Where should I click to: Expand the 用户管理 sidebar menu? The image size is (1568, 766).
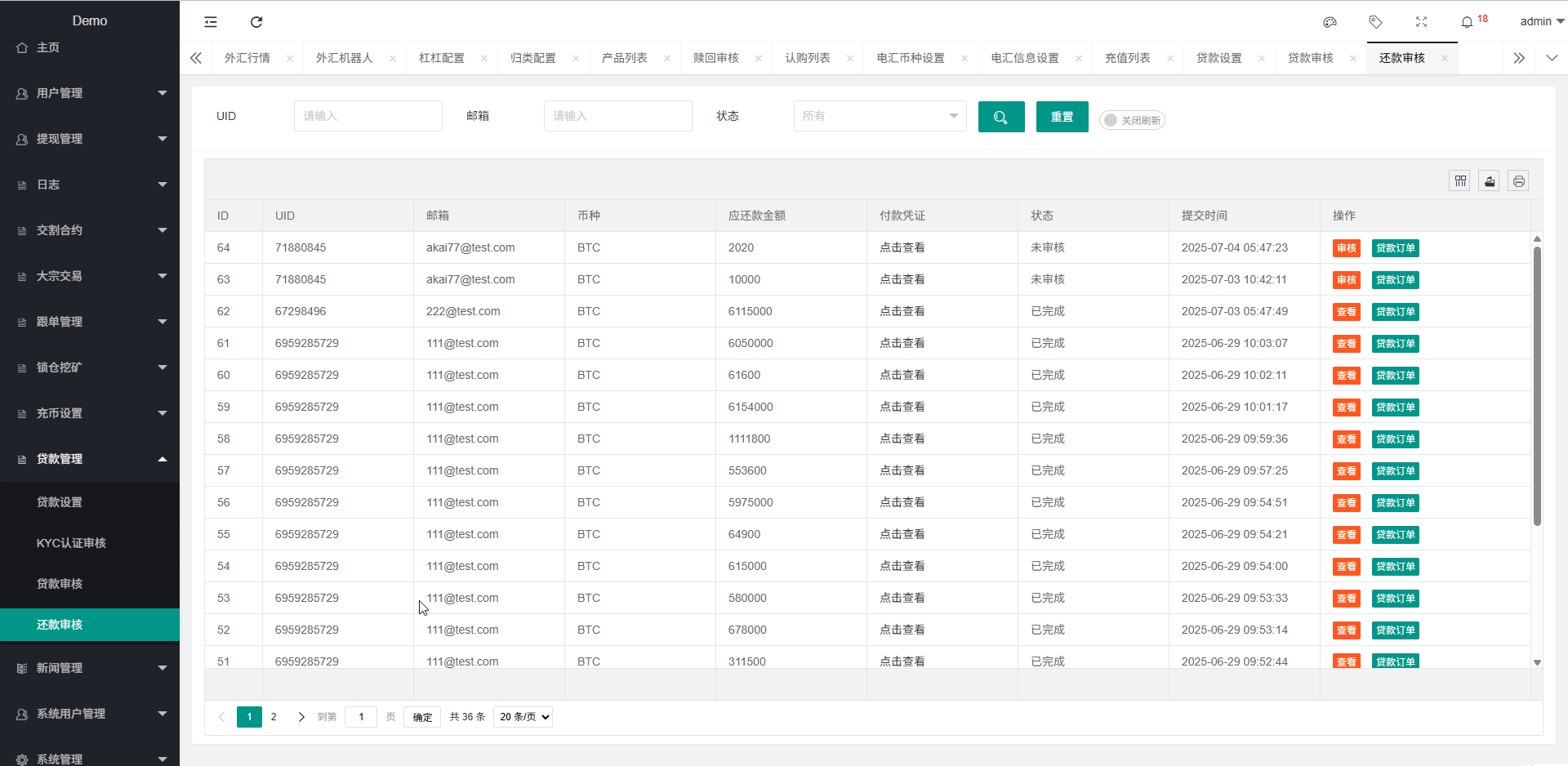[90, 93]
